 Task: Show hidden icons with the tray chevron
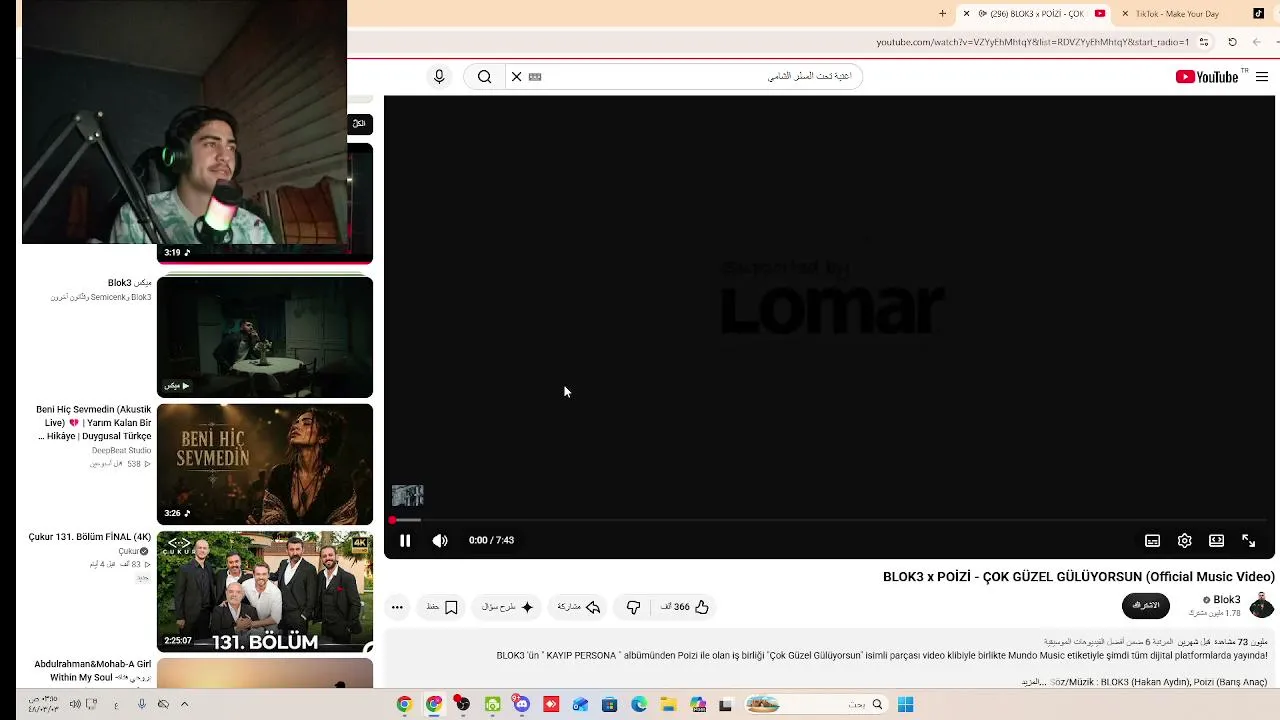pos(184,704)
